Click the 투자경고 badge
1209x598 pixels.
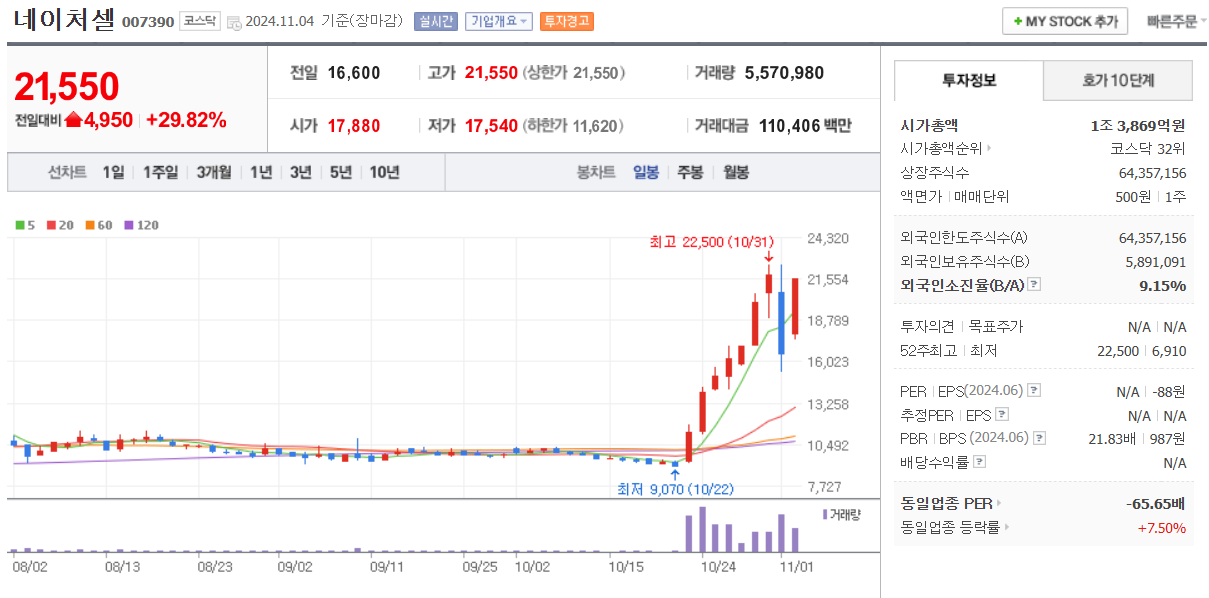coord(567,21)
